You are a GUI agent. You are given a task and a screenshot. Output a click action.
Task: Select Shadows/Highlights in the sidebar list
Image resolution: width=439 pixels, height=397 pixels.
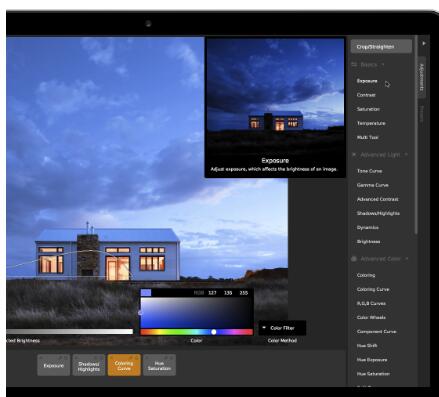378,213
